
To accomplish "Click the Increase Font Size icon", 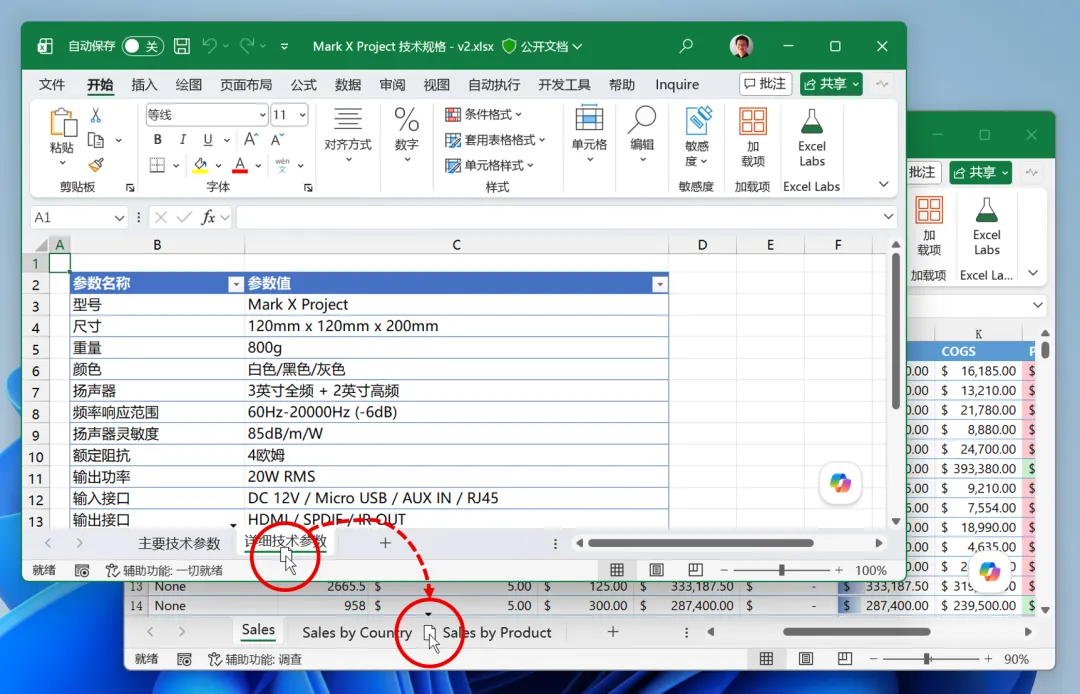I will (x=251, y=140).
